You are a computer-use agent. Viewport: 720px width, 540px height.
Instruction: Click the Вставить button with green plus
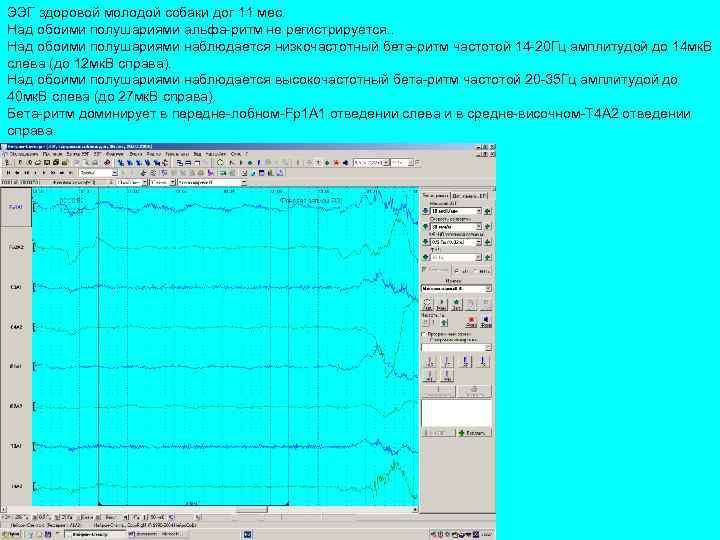pos(474,433)
